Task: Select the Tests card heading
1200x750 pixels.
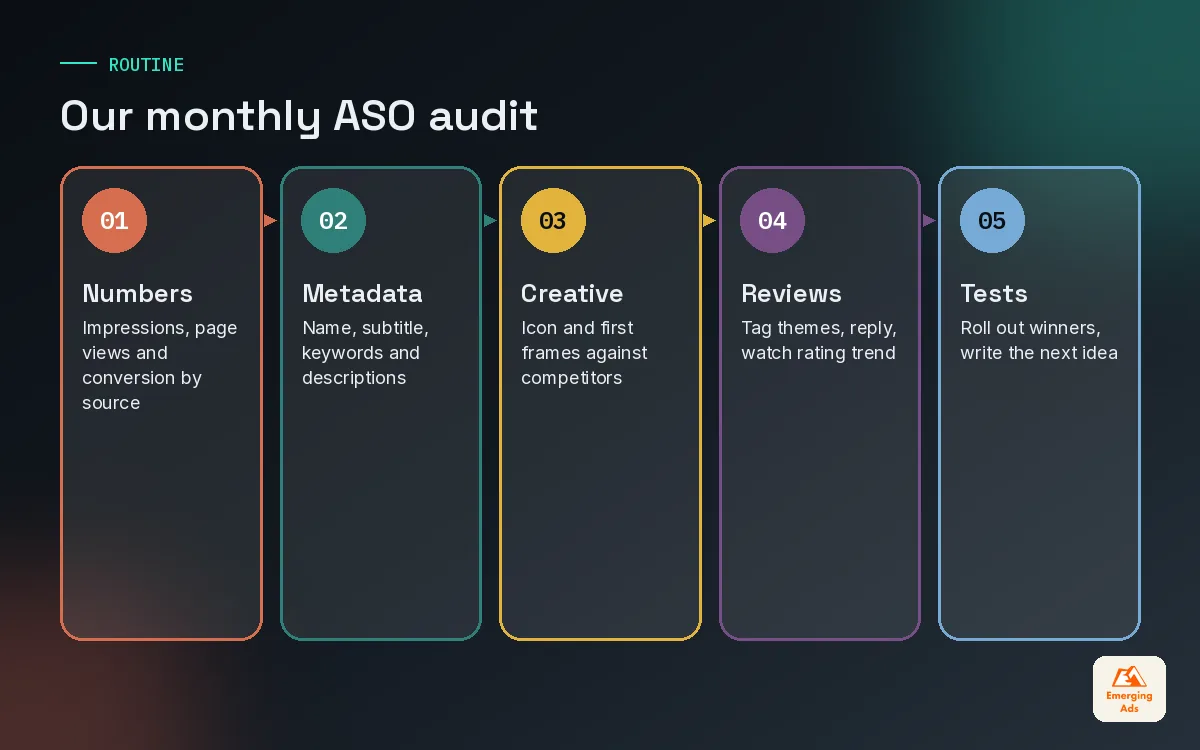Action: pos(994,293)
